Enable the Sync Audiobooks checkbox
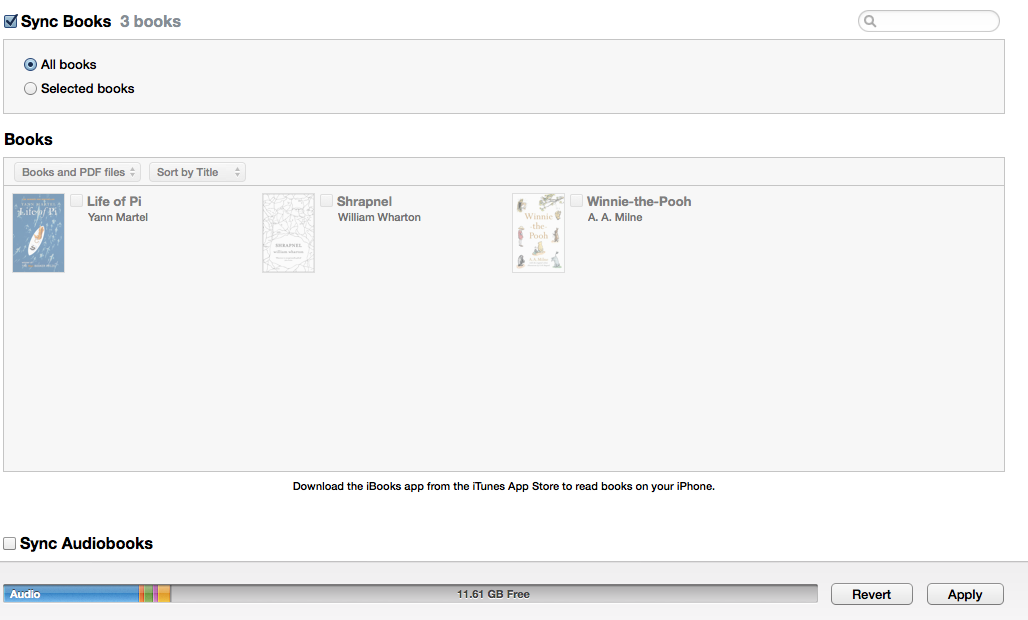This screenshot has height=620, width=1028. (x=9, y=543)
